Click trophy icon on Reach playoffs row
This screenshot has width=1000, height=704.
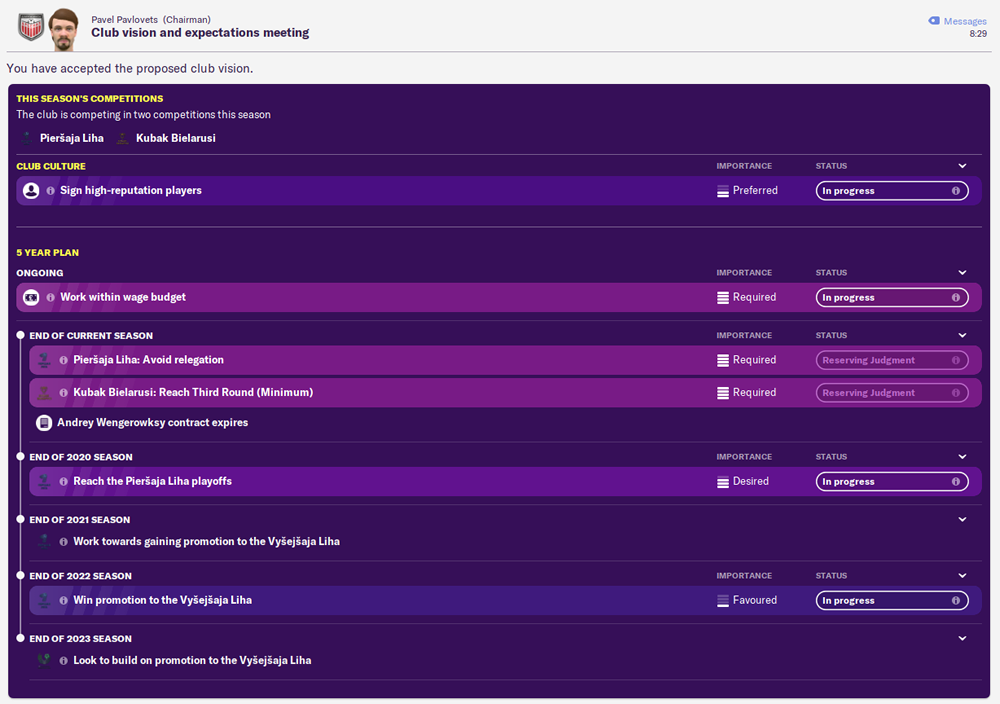[x=44, y=481]
